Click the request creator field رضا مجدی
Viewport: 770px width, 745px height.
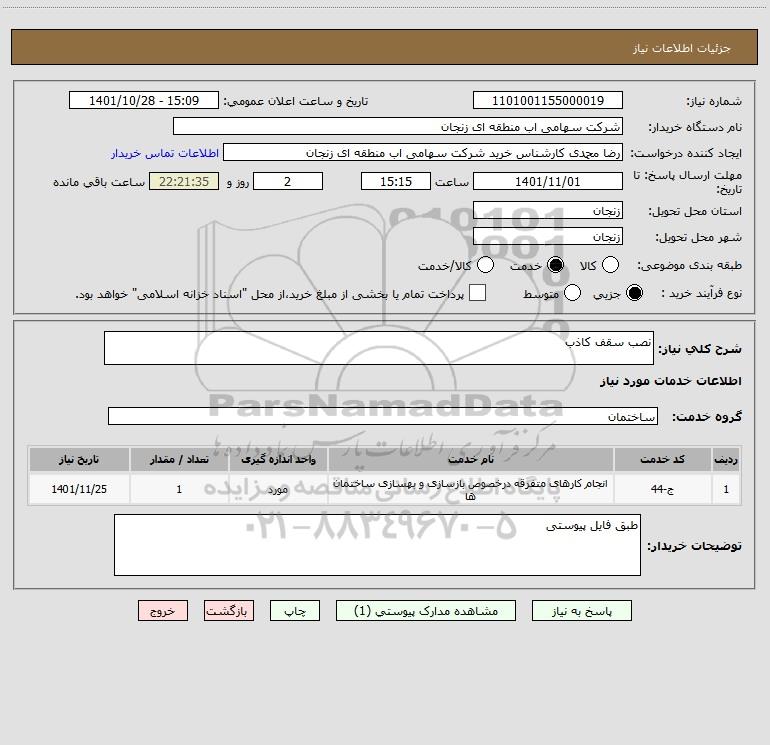423,153
